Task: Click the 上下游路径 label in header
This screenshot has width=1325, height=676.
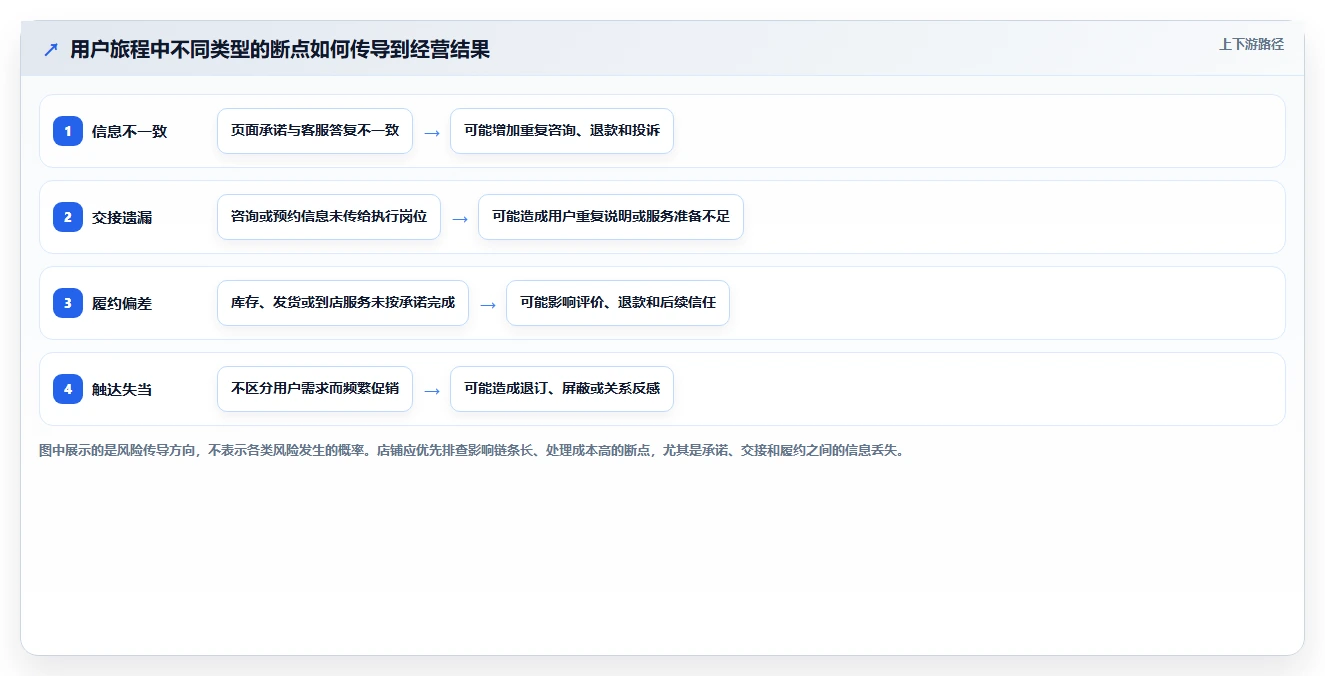Action: click(1251, 44)
